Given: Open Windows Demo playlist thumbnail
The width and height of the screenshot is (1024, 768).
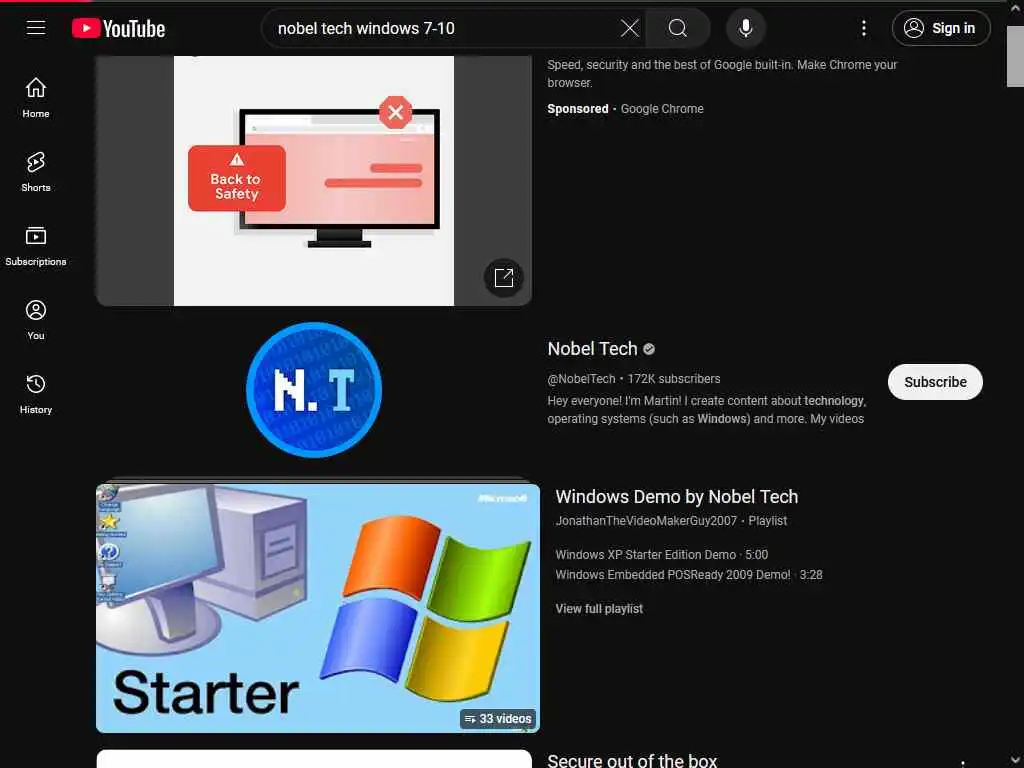Looking at the screenshot, I should pos(317,608).
